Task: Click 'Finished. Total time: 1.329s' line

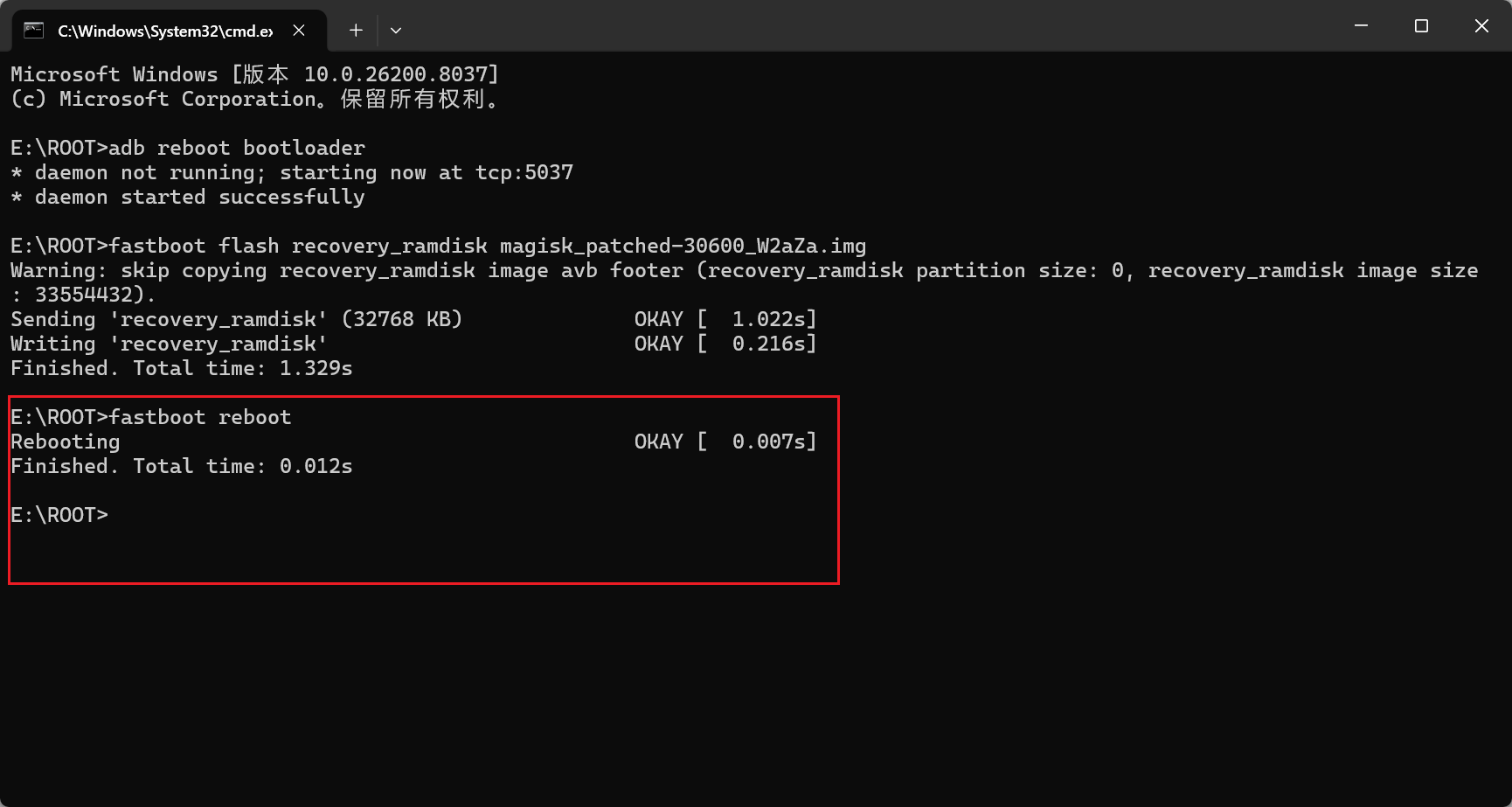Action: coord(182,368)
